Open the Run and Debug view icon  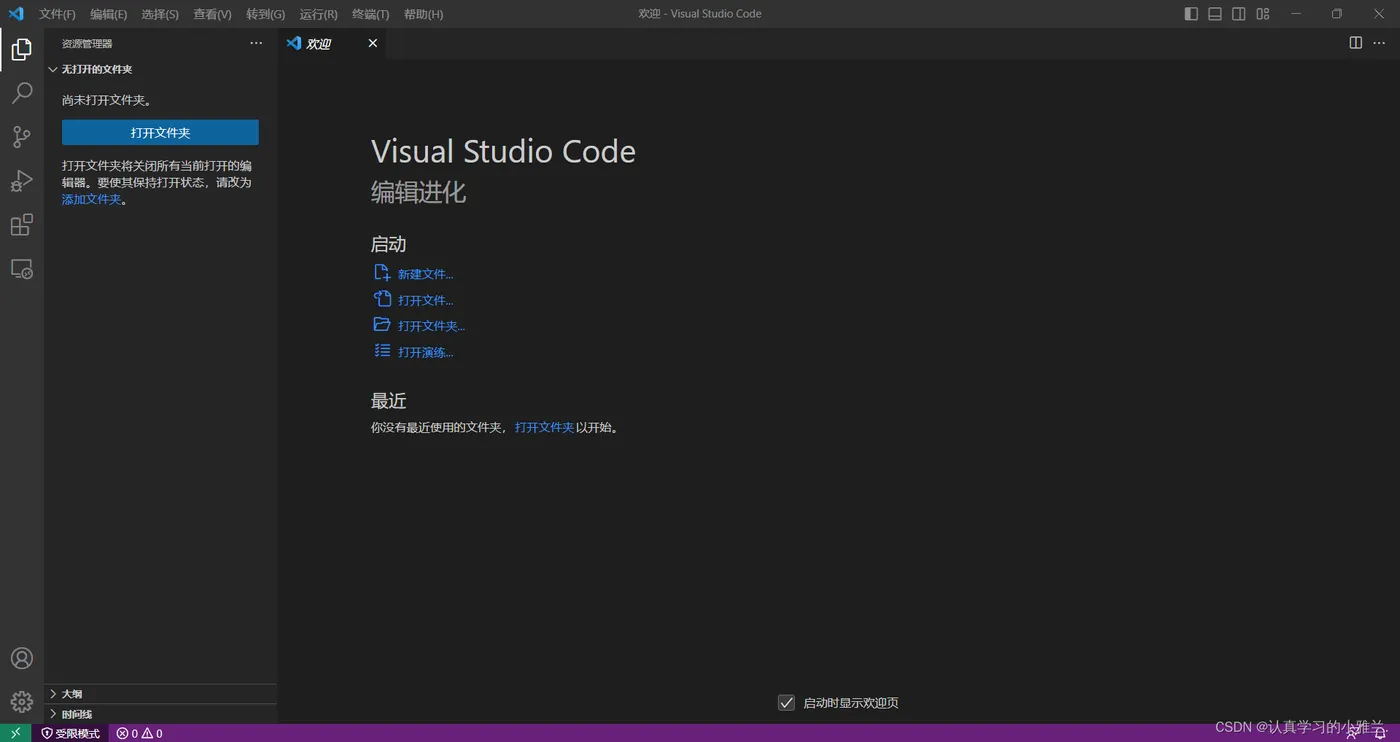click(21, 181)
